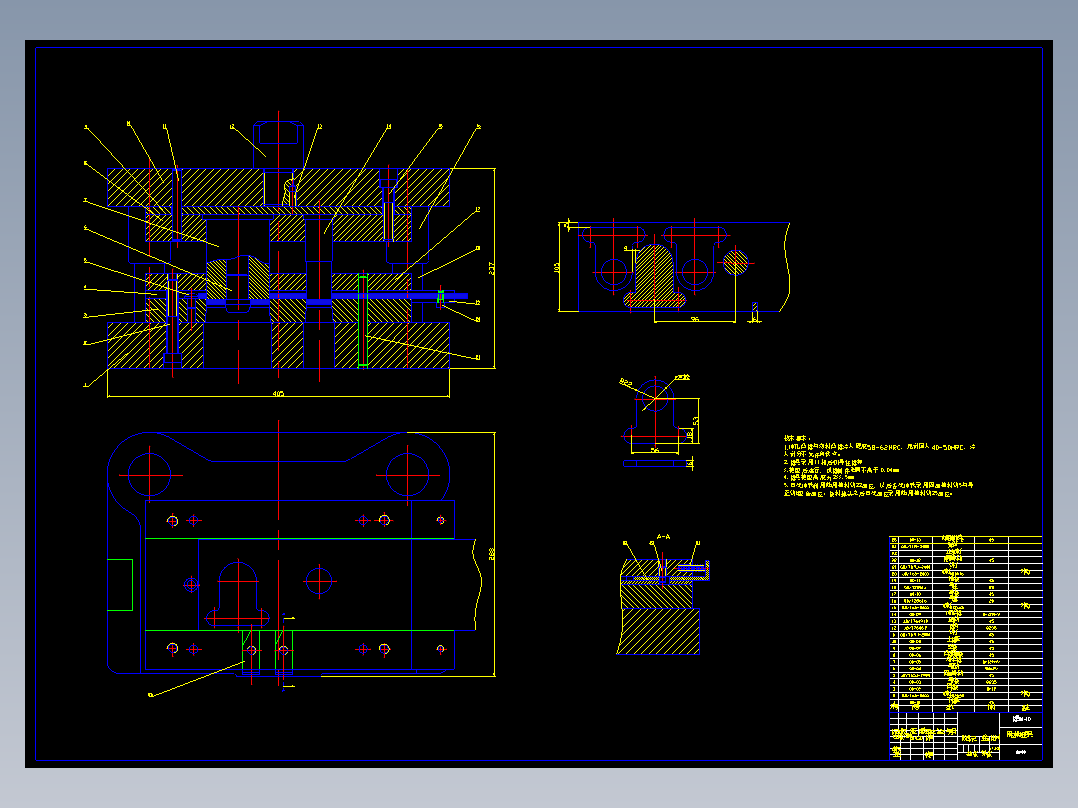Screen dimensions: 1078x808
Task: Pick the round hole in the part detail view
Action: (x=655, y=397)
